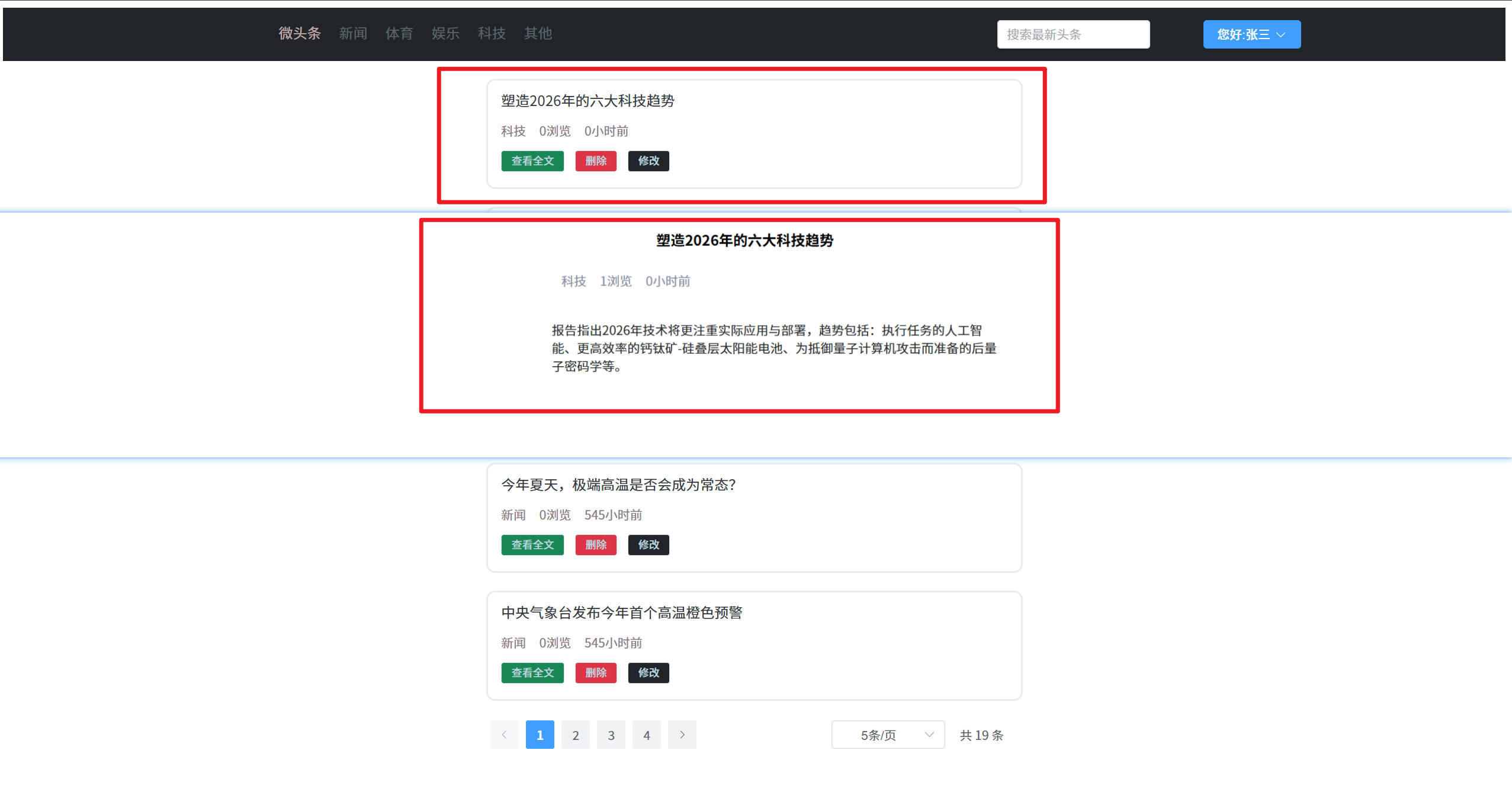Image resolution: width=1512 pixels, height=798 pixels.
Task: Open 微头条 home in the navbar
Action: coord(300,34)
